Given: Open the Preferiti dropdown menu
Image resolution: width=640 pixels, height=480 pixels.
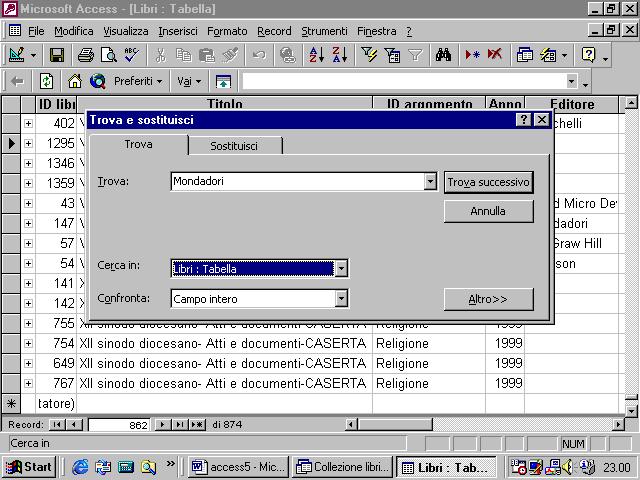Looking at the screenshot, I should [138, 81].
